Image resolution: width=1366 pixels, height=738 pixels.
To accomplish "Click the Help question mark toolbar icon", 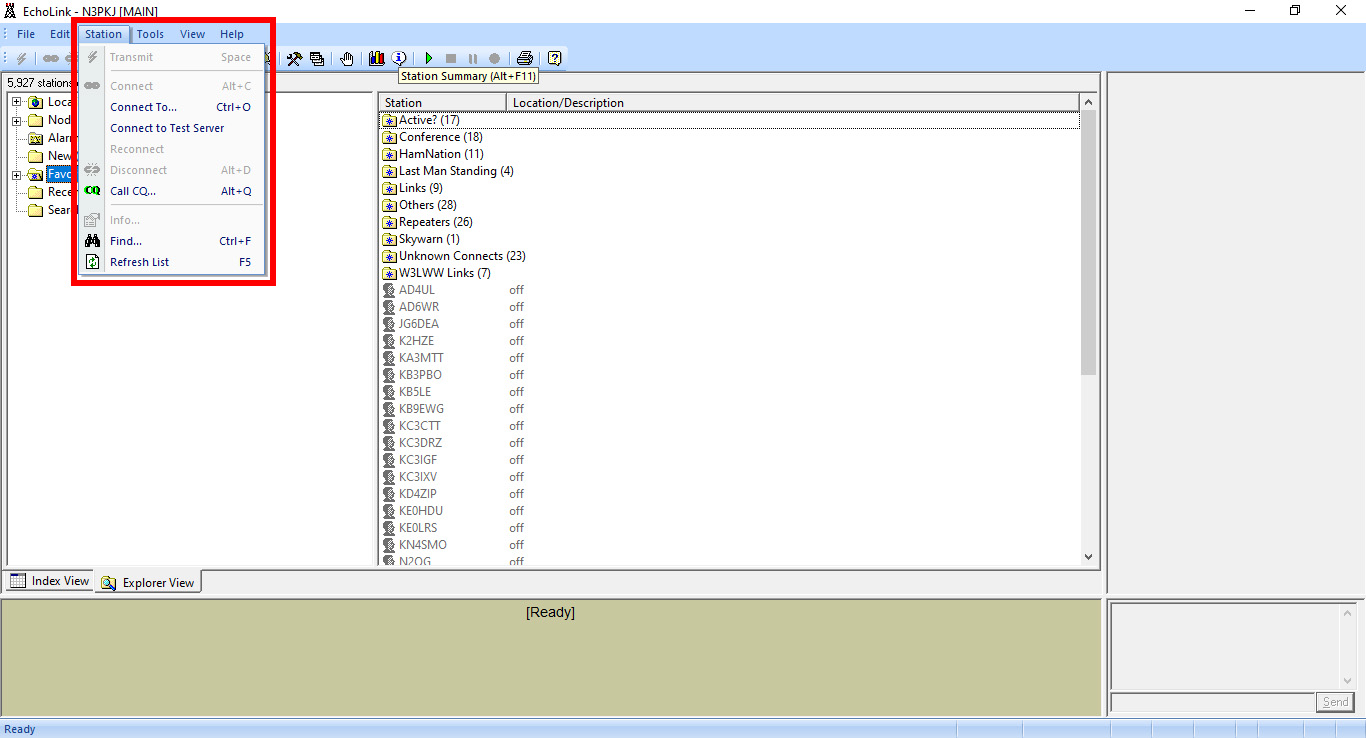I will (554, 59).
